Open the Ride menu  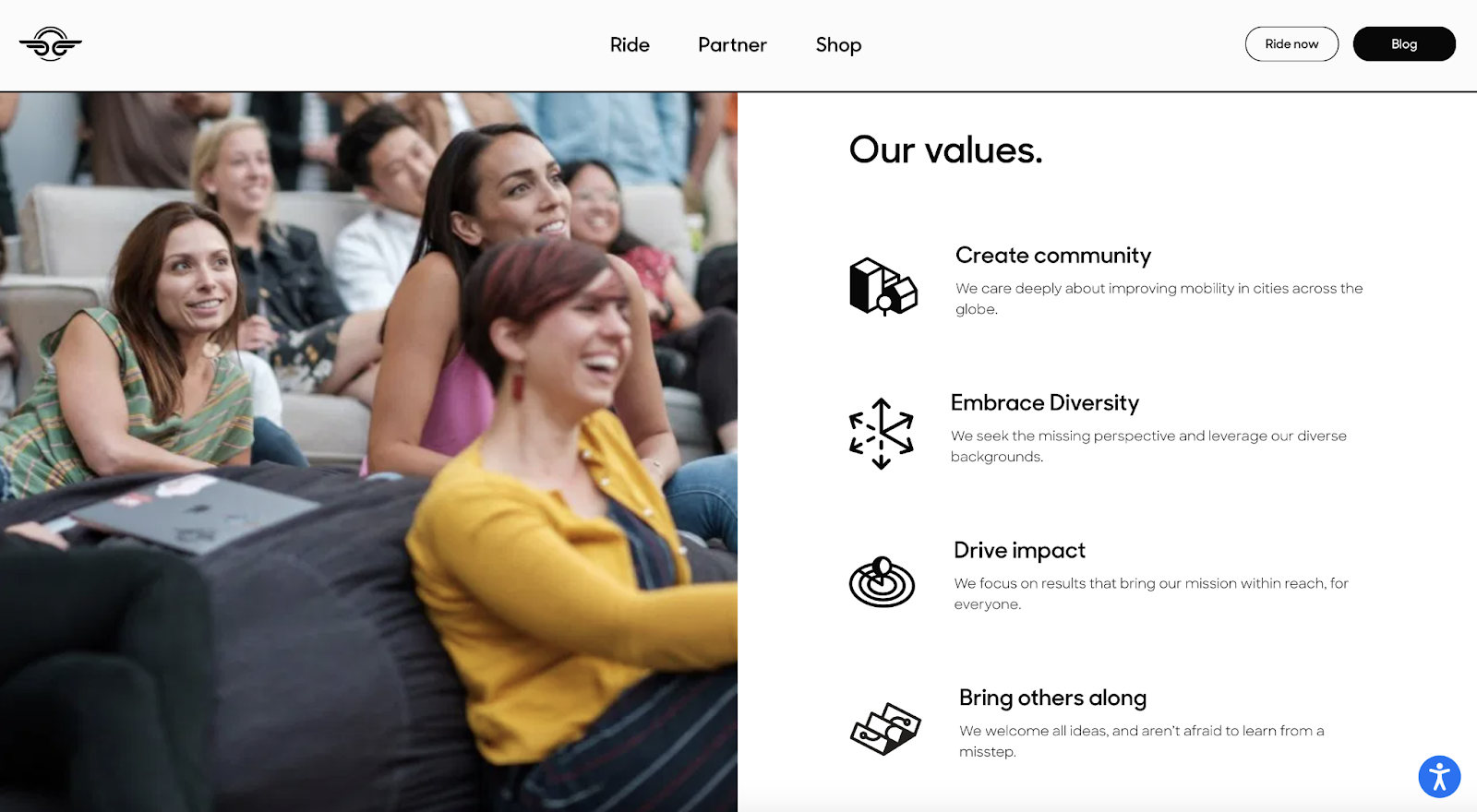(x=630, y=44)
